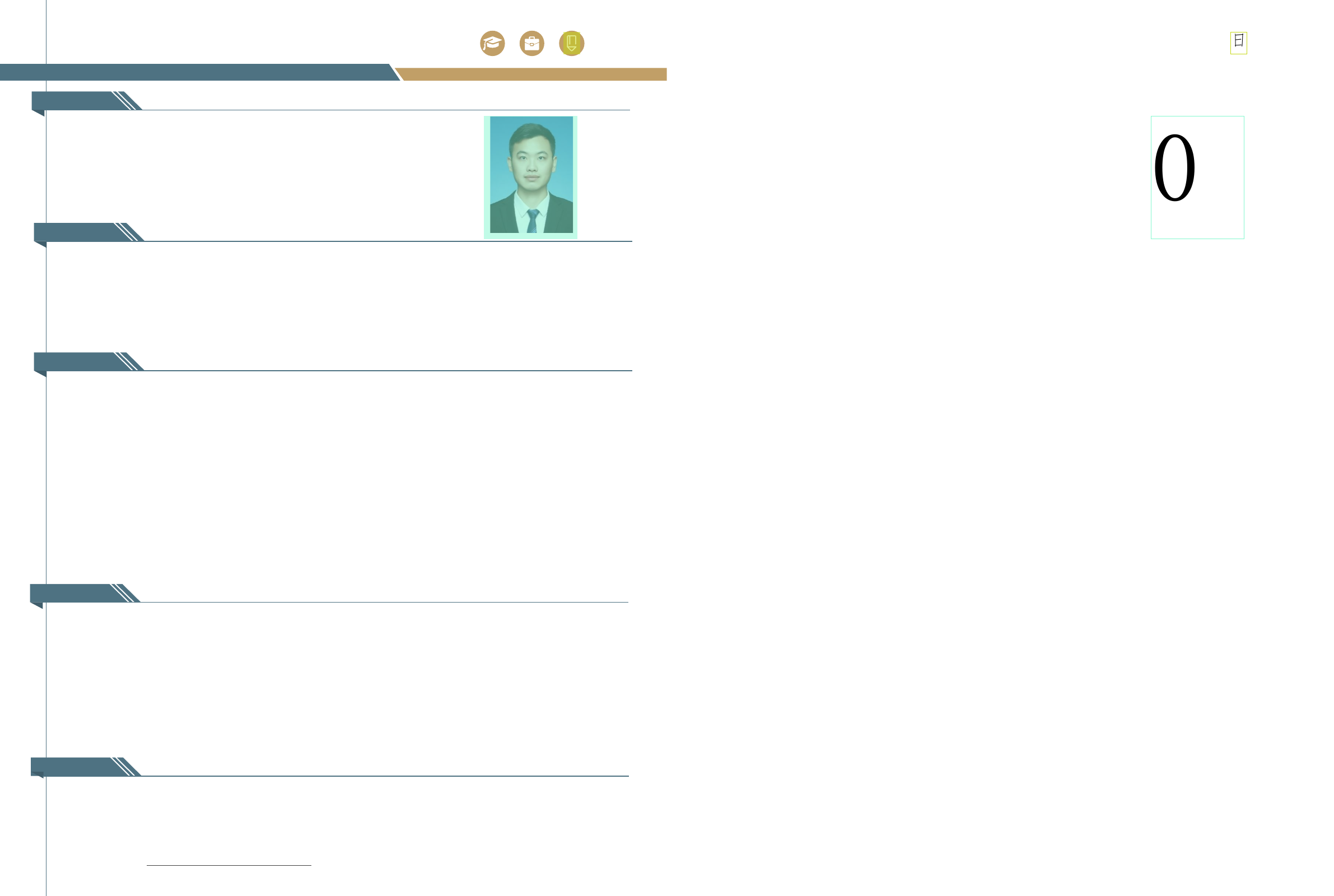Select the vertical line along the left edge
1334x896 pixels.
click(46, 457)
